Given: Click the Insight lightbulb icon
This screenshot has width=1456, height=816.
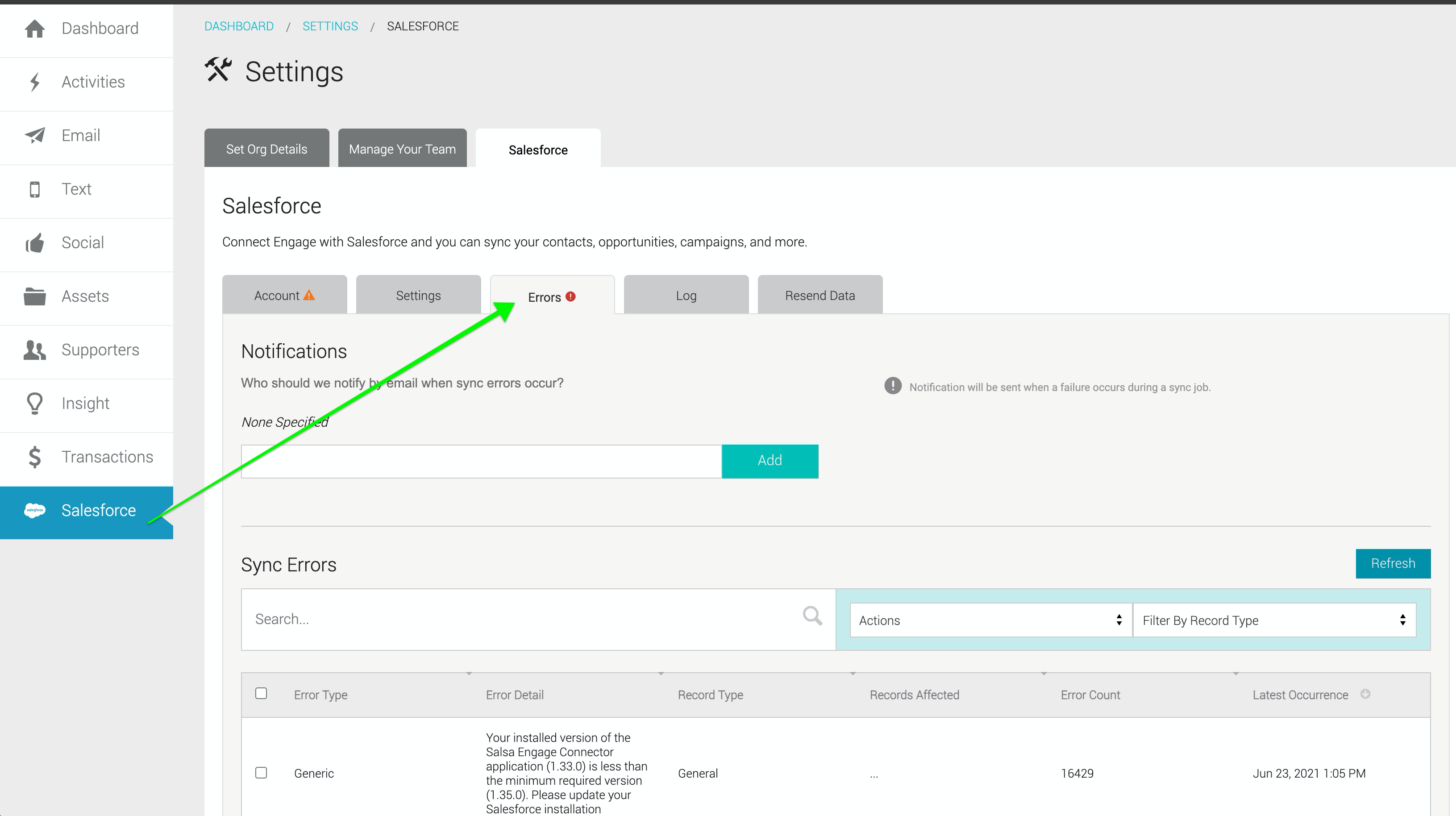Looking at the screenshot, I should pyautogui.click(x=35, y=404).
